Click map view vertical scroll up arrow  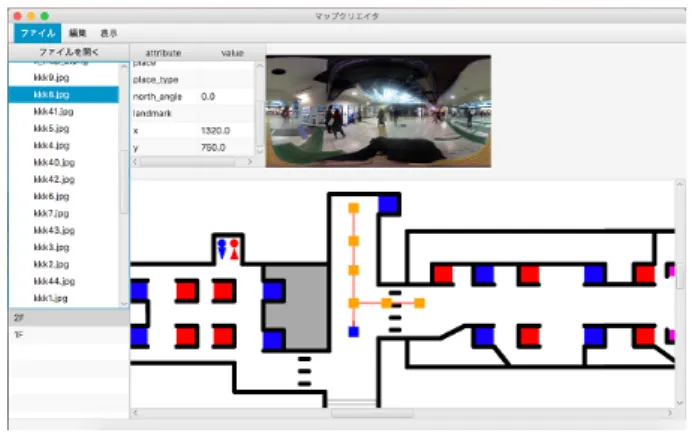[x=680, y=184]
